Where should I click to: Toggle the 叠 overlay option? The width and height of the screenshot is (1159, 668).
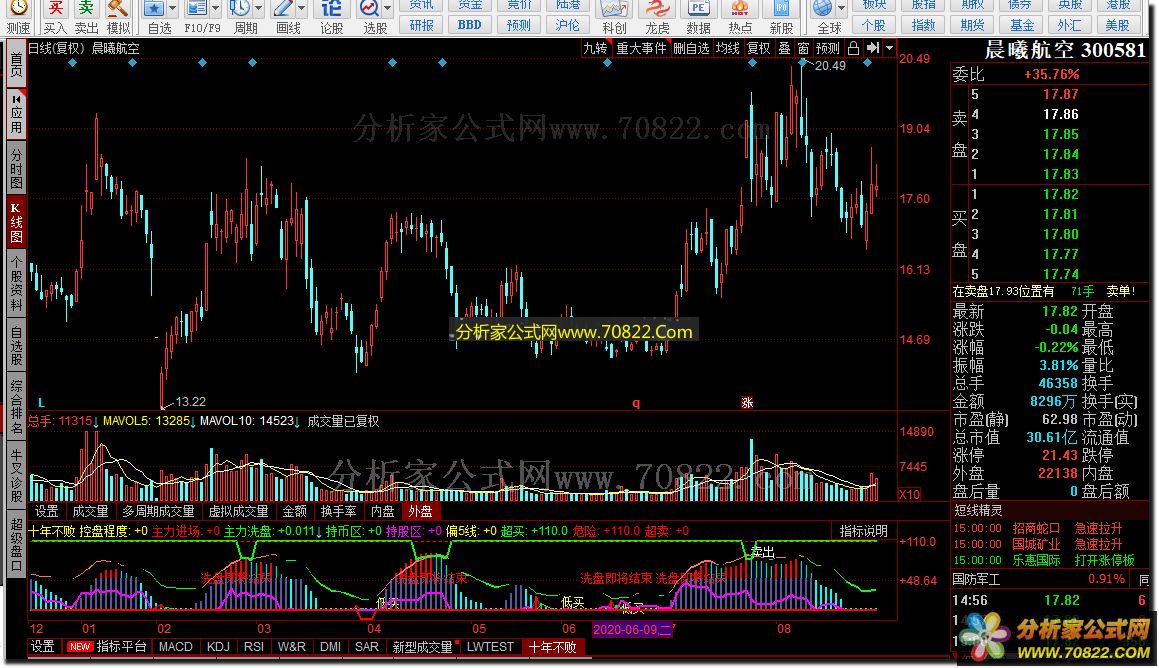[785, 48]
